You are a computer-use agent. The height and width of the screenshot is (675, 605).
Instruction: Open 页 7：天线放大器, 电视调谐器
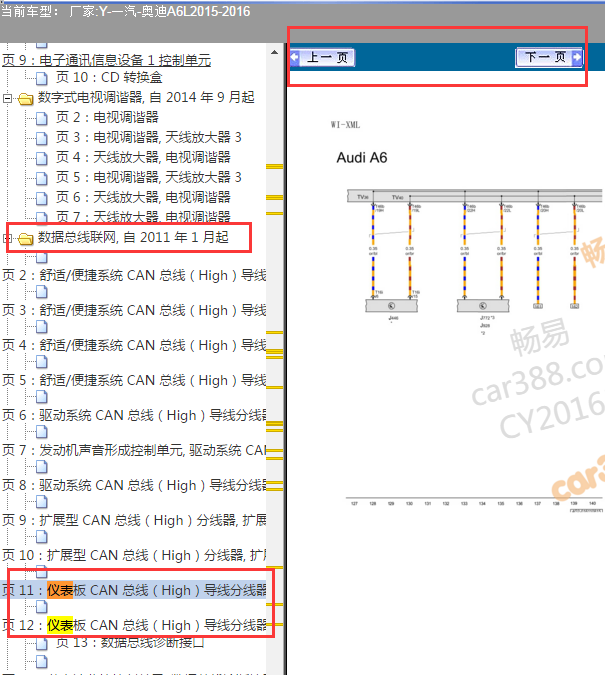point(143,217)
